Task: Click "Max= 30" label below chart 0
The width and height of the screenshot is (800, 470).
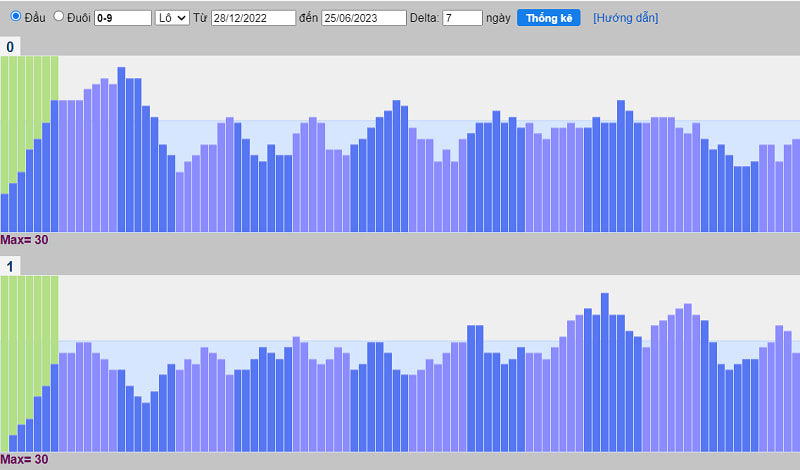Action: click(24, 240)
